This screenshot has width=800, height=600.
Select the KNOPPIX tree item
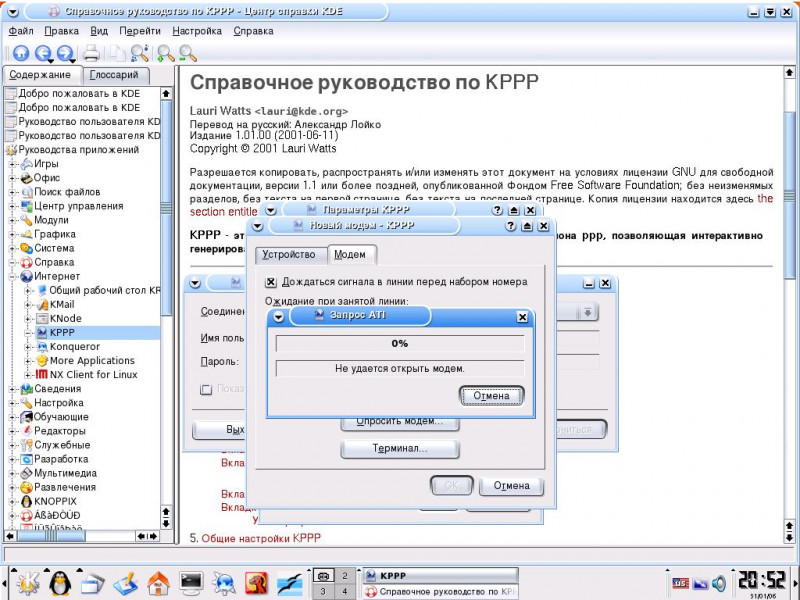56,502
